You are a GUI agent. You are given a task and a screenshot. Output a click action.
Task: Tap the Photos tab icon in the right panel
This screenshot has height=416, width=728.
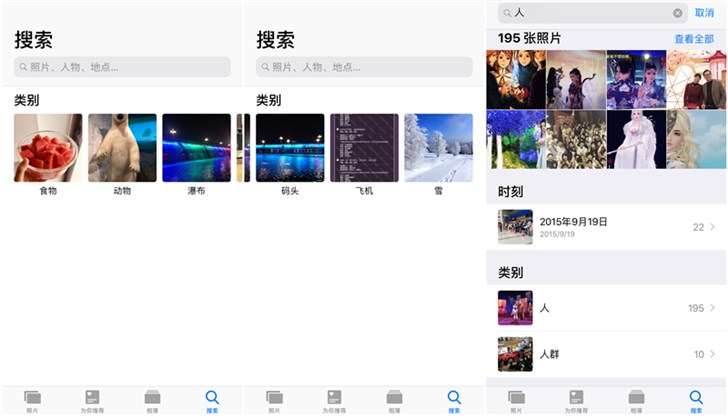click(516, 397)
